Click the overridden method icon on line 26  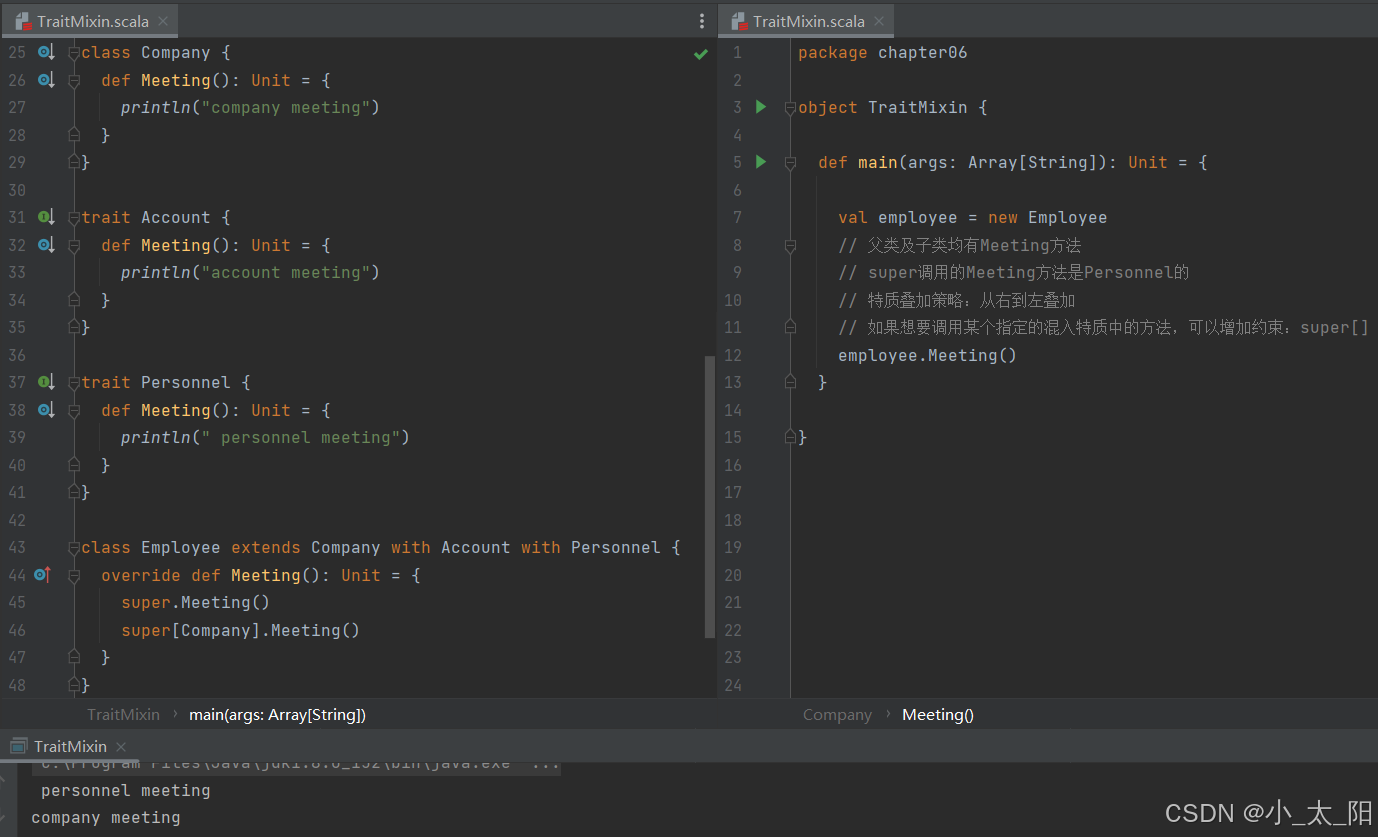45,80
